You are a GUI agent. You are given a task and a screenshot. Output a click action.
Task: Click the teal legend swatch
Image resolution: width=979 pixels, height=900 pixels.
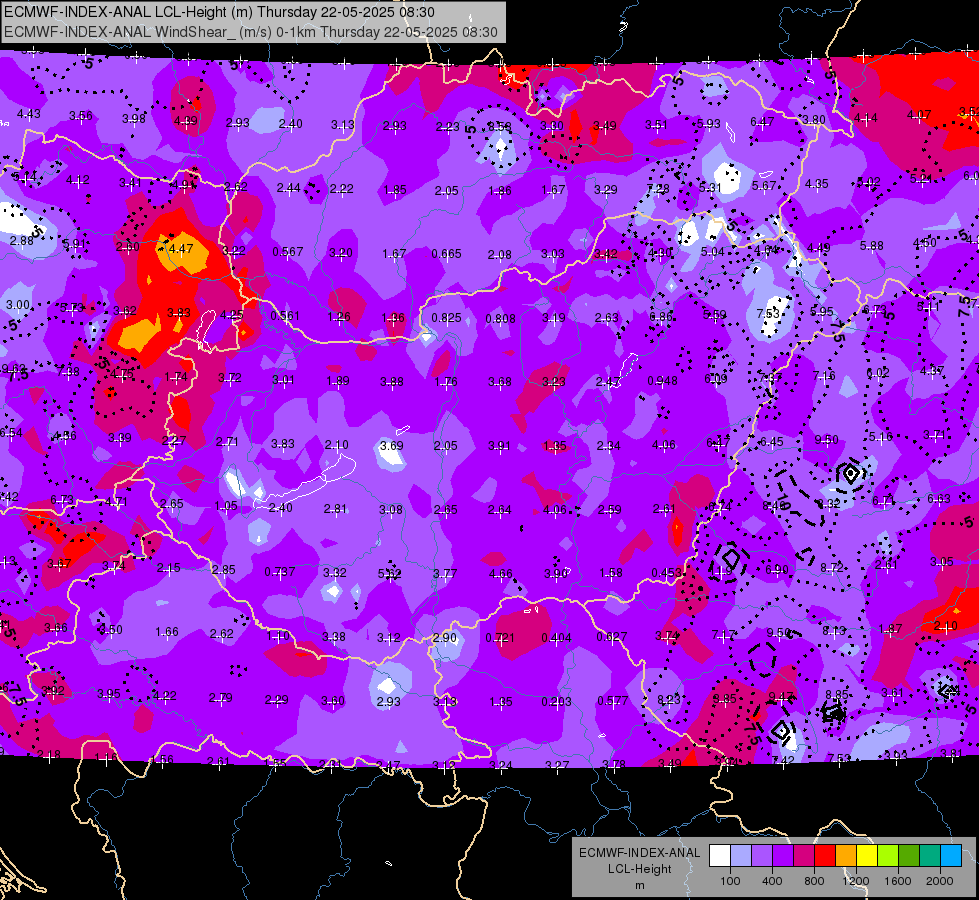930,856
